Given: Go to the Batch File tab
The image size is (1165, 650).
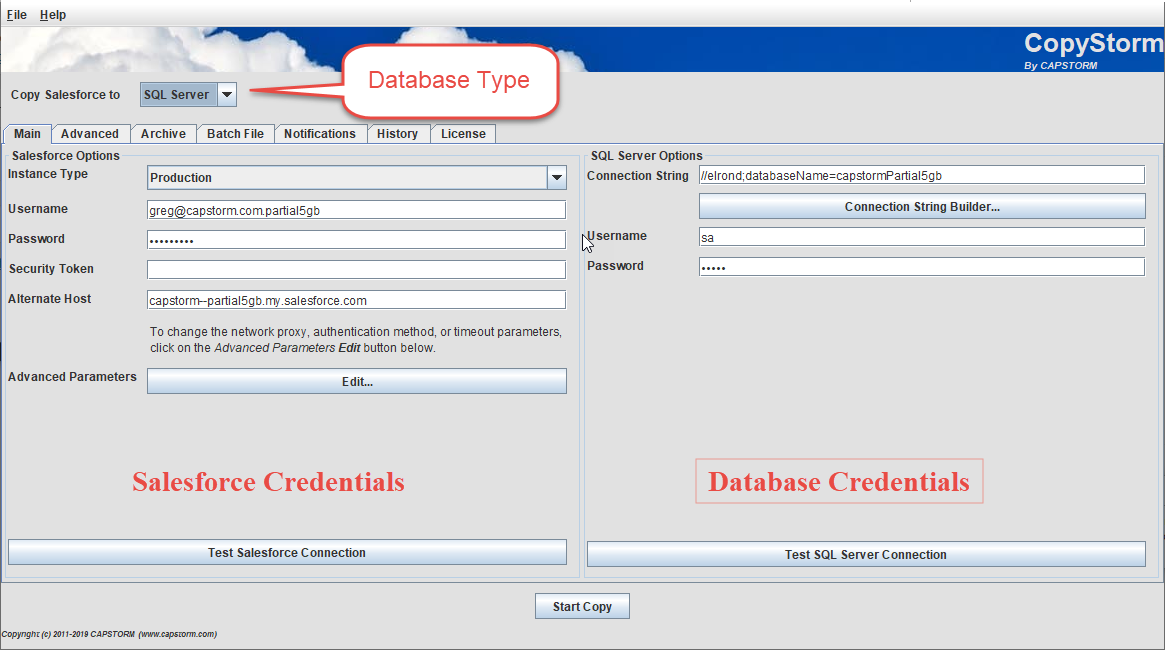Looking at the screenshot, I should pyautogui.click(x=236, y=134).
